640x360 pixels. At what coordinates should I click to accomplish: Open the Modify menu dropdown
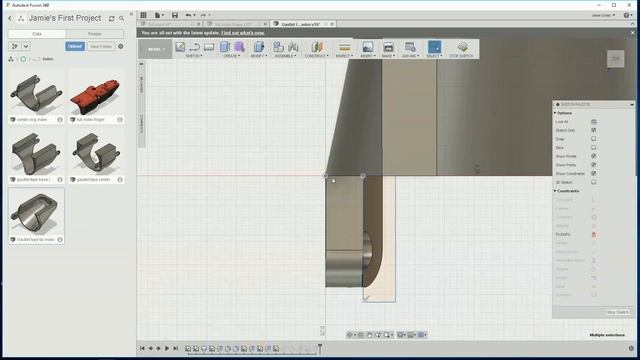[x=259, y=56]
